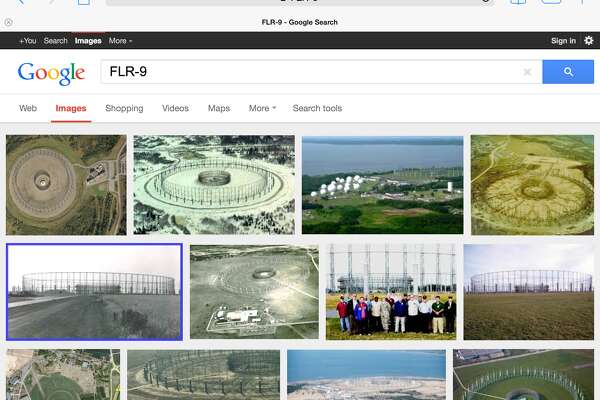Expand the More dropdown under search box

tap(262, 108)
